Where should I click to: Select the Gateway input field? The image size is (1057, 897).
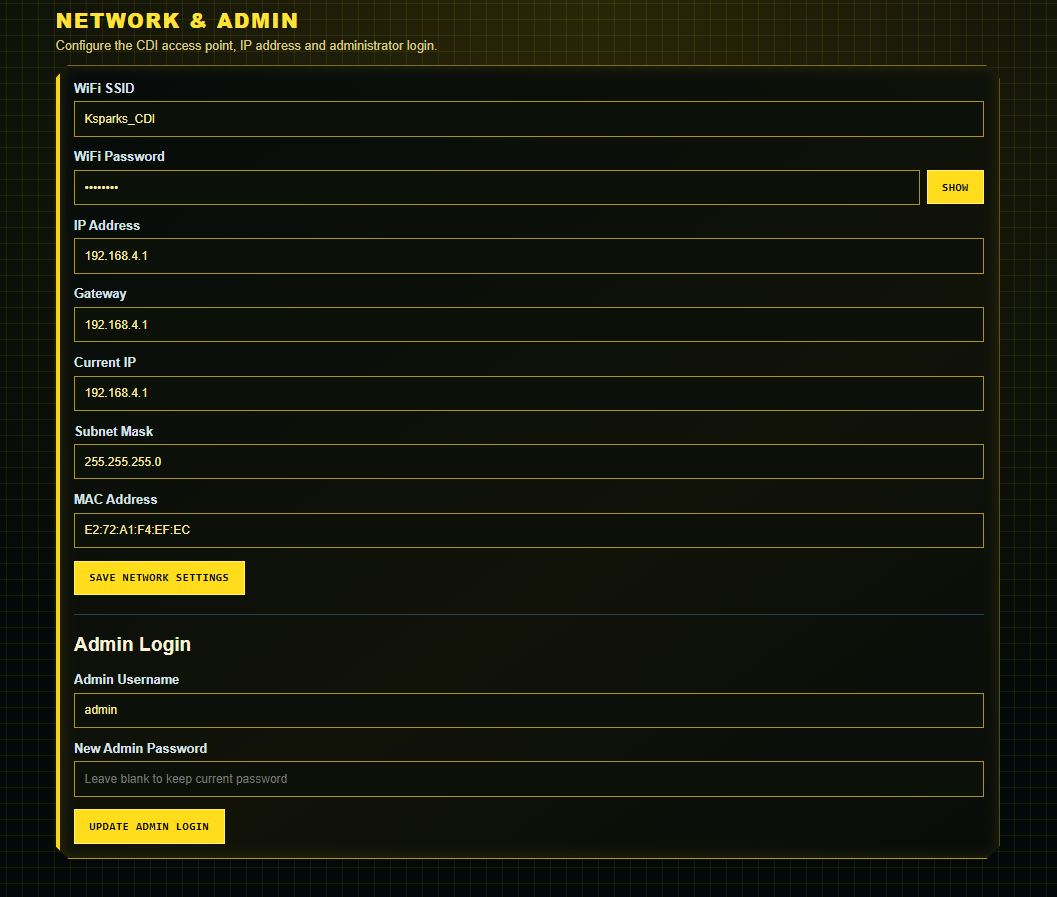tap(528, 325)
